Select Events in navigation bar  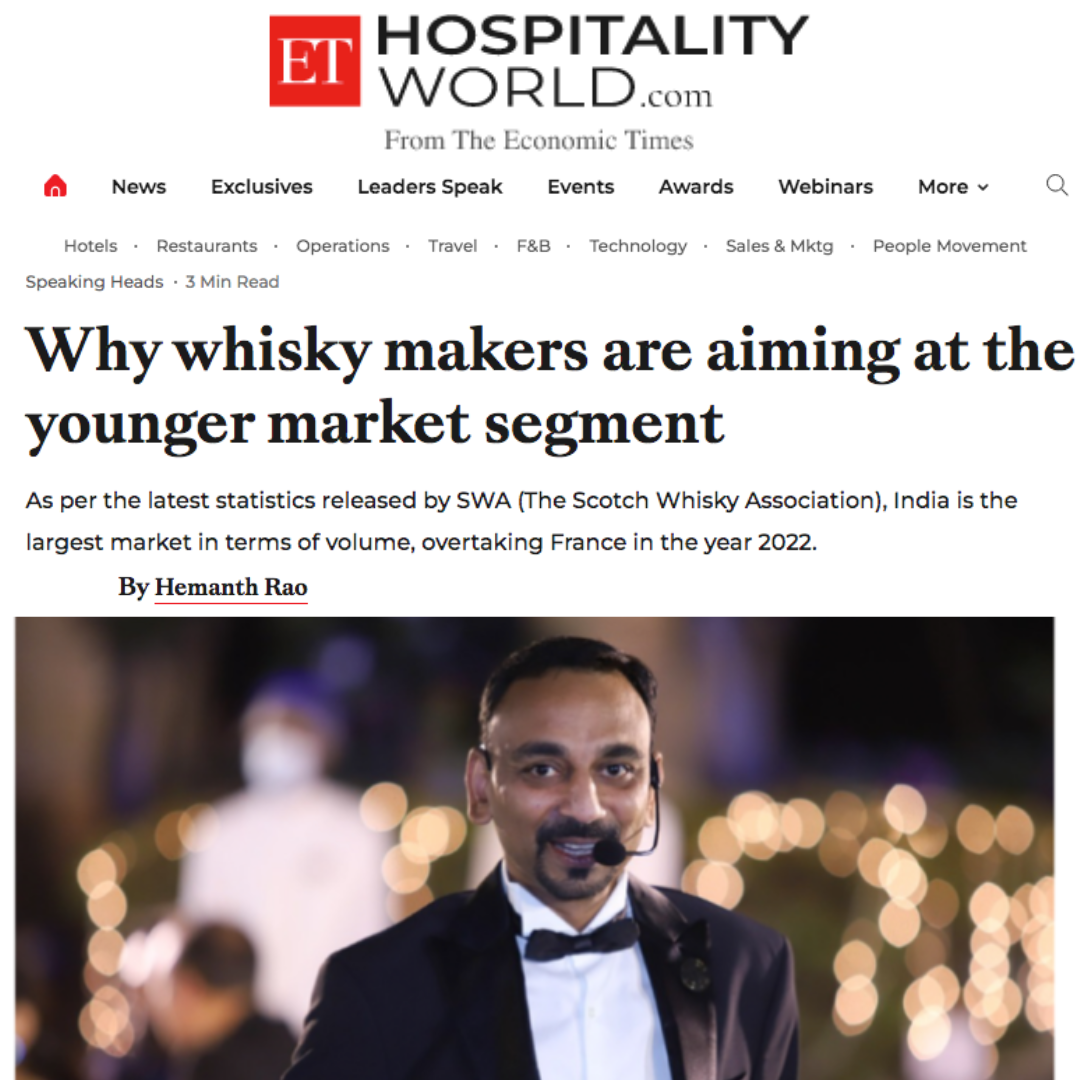[581, 187]
